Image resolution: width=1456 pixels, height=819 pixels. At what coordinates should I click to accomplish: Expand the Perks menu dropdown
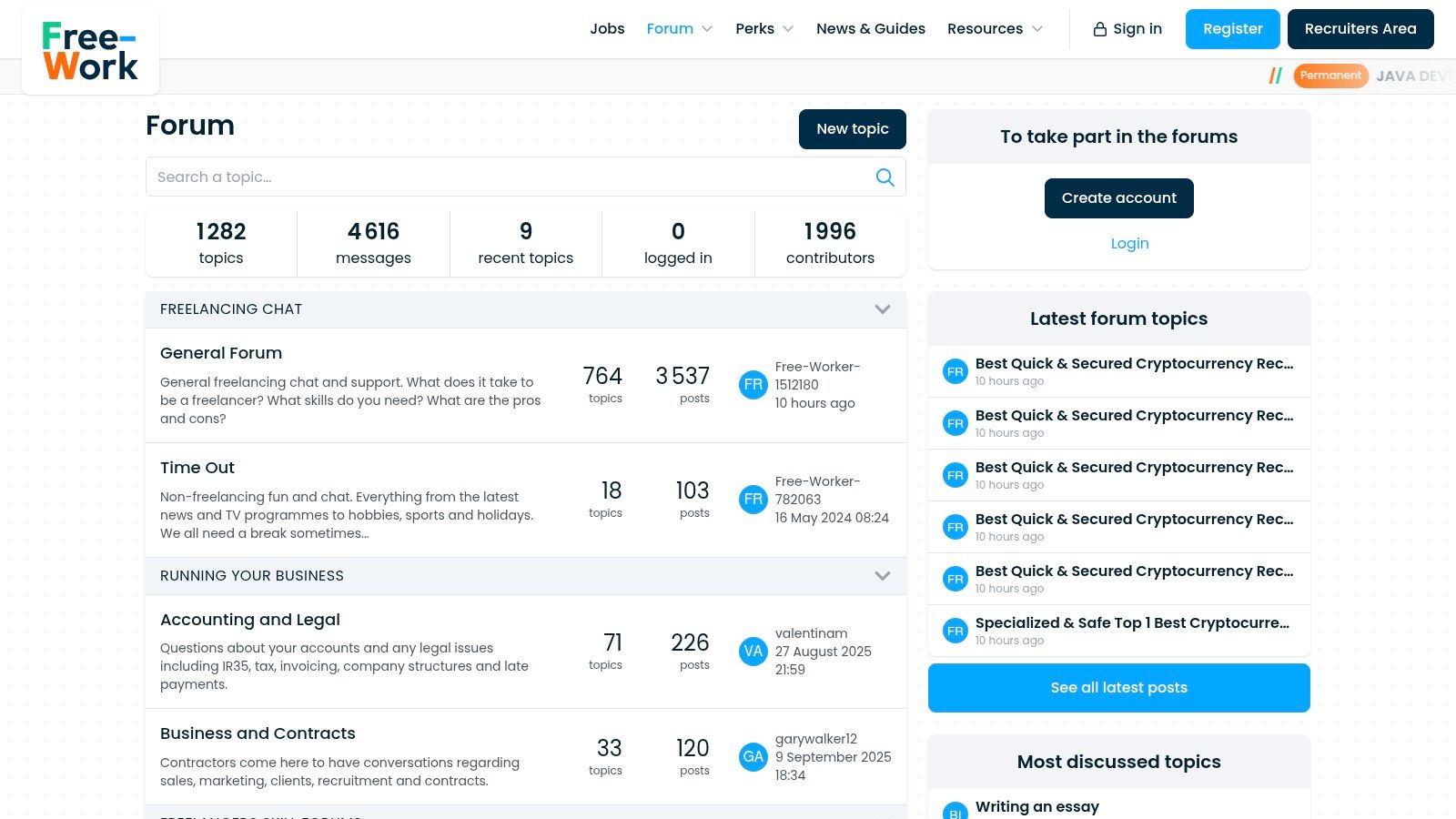click(788, 29)
